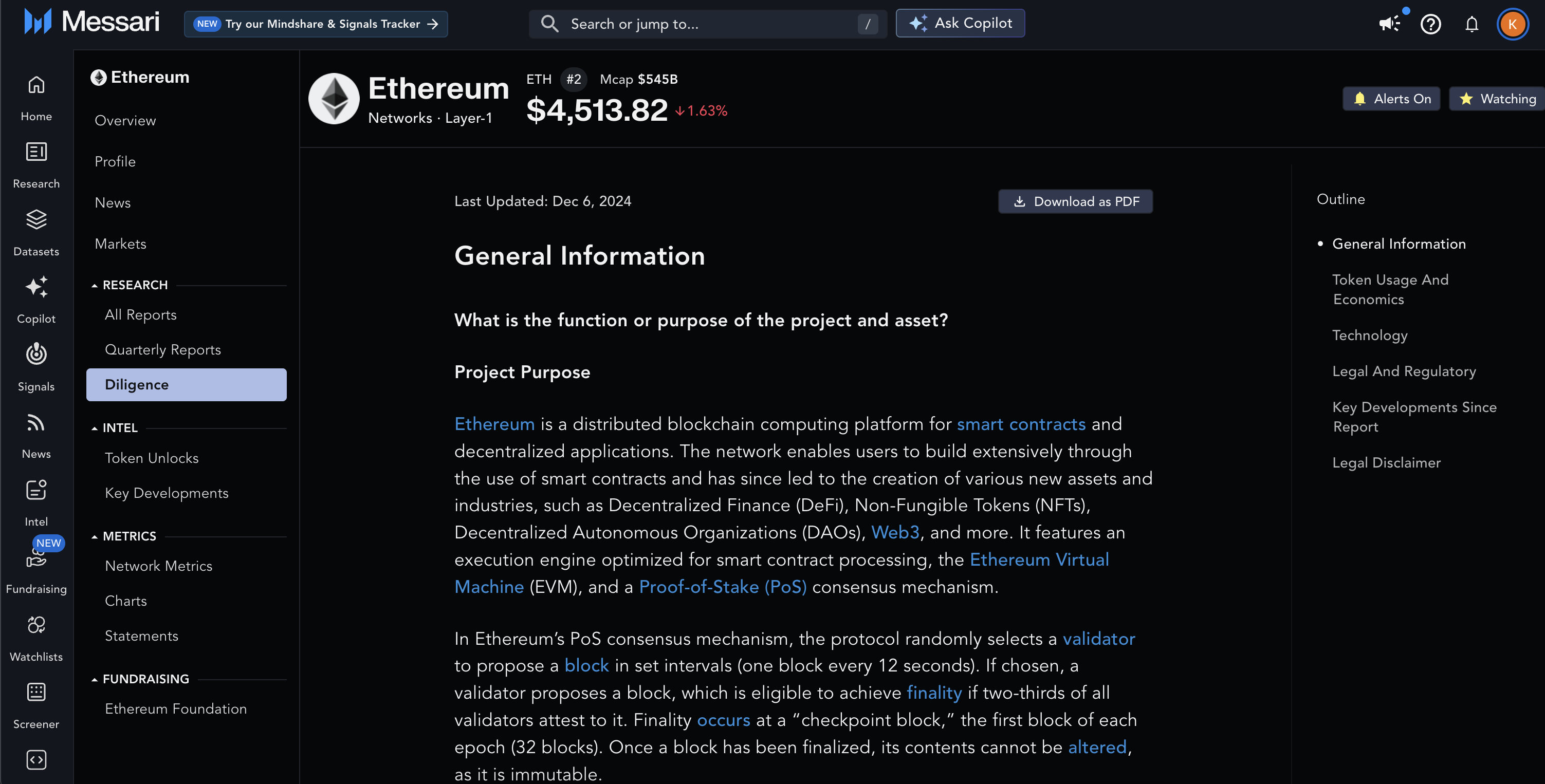Click Download as PDF button
This screenshot has width=1545, height=784.
(x=1075, y=201)
